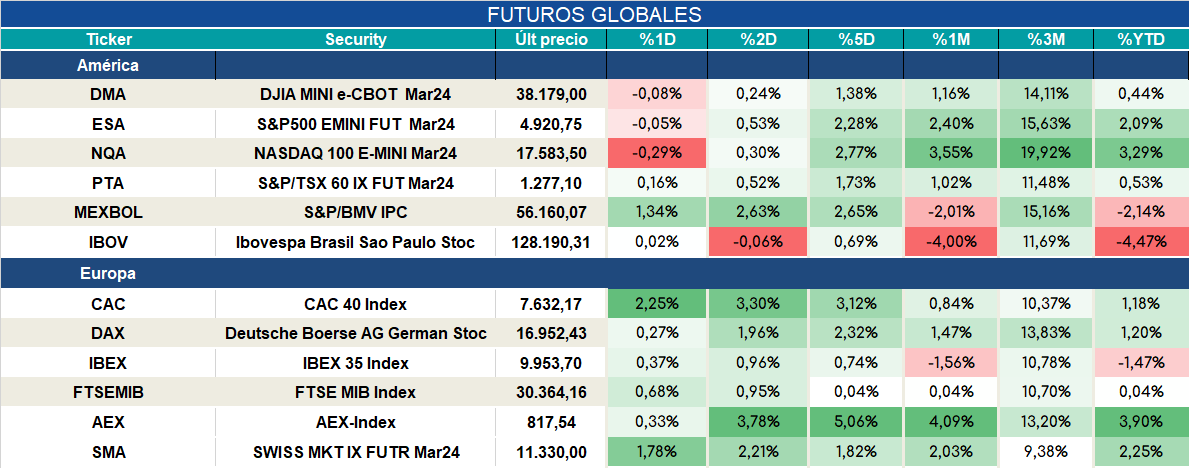Select the price 128.190,31 for IBOV

[551, 242]
